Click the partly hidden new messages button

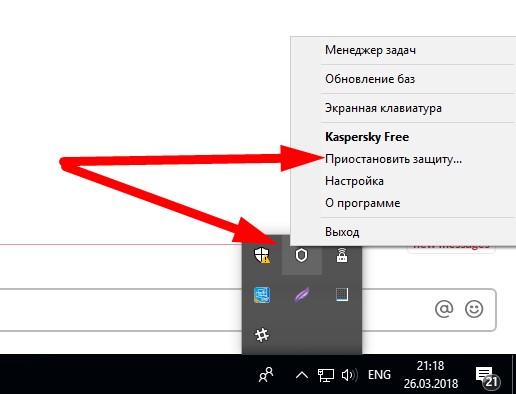(451, 249)
